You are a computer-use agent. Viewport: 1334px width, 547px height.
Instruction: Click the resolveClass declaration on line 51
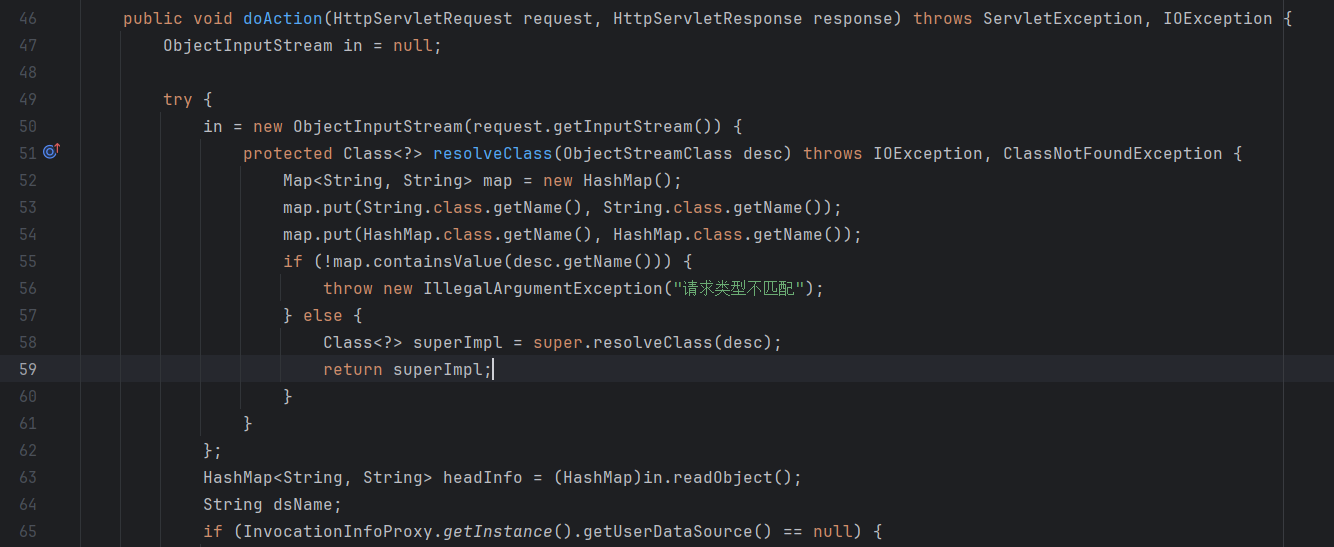(493, 154)
